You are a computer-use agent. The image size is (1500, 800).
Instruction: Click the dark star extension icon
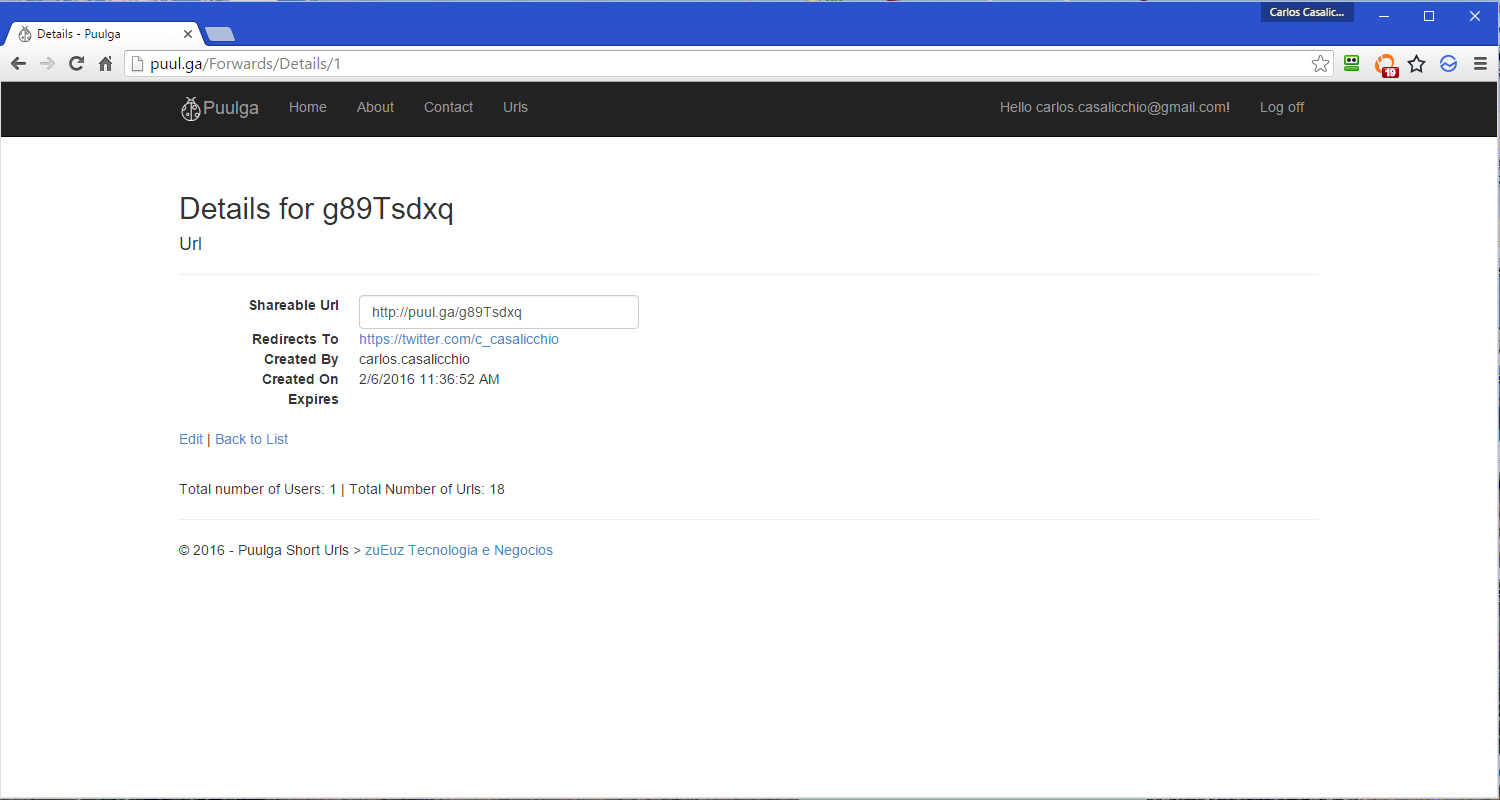pos(1416,64)
